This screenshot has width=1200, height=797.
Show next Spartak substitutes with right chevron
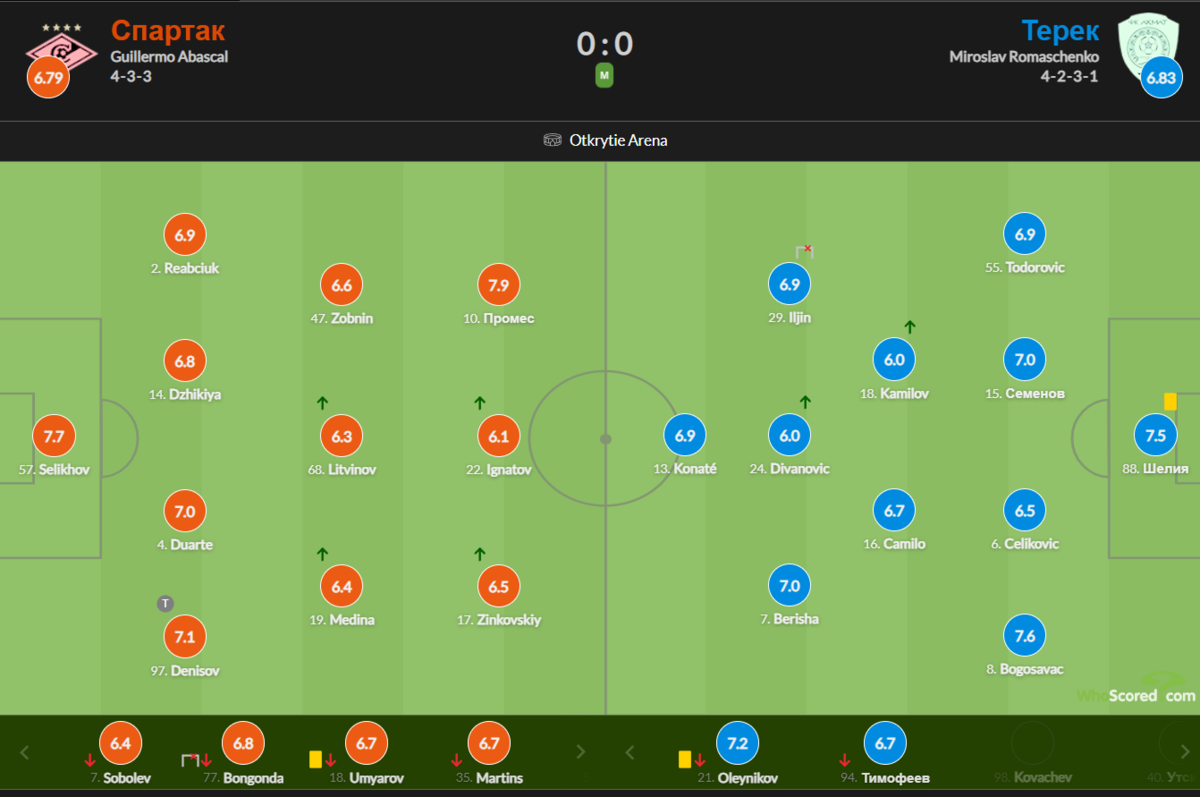point(580,752)
